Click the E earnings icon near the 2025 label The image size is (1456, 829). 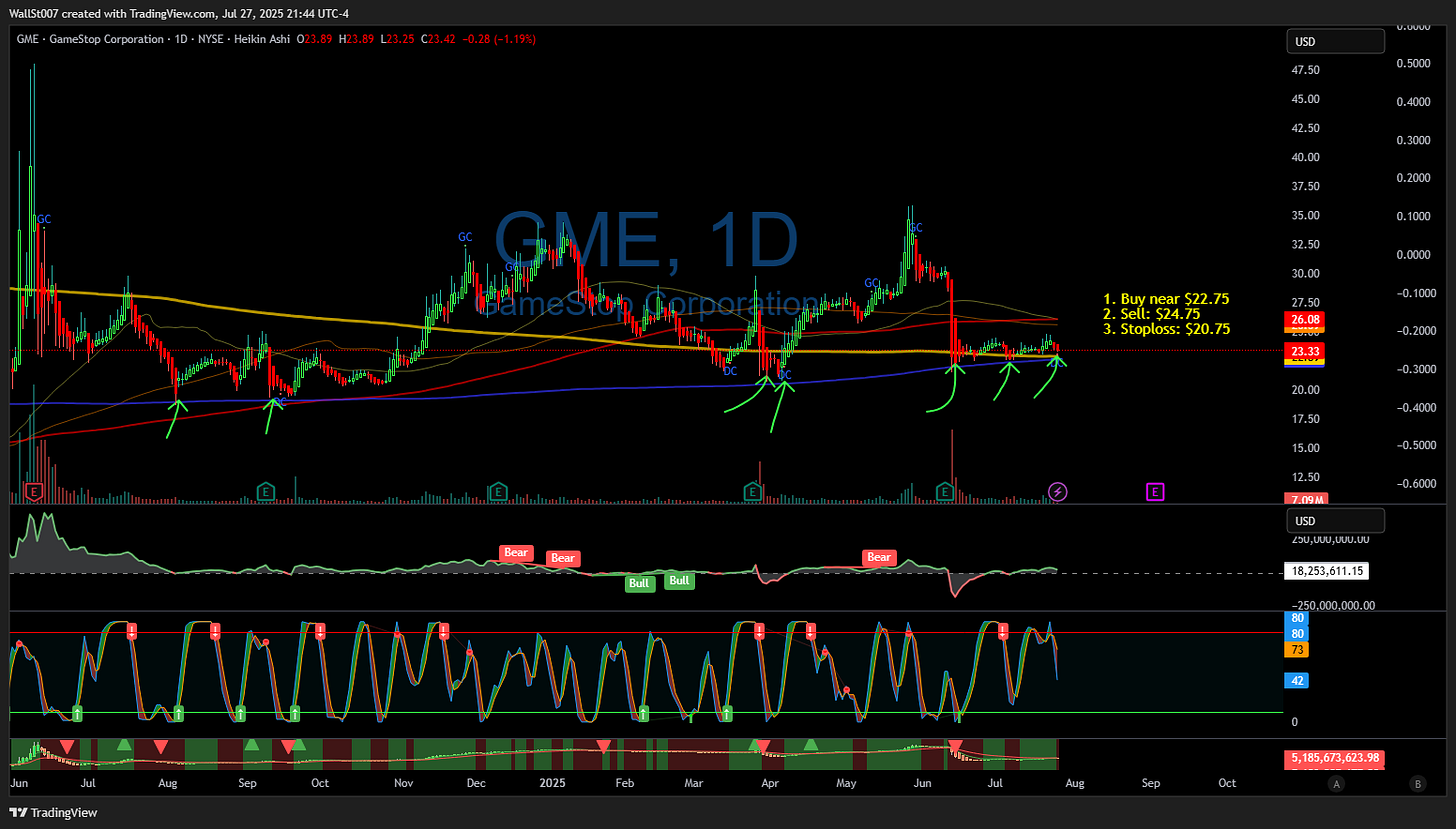point(497,491)
